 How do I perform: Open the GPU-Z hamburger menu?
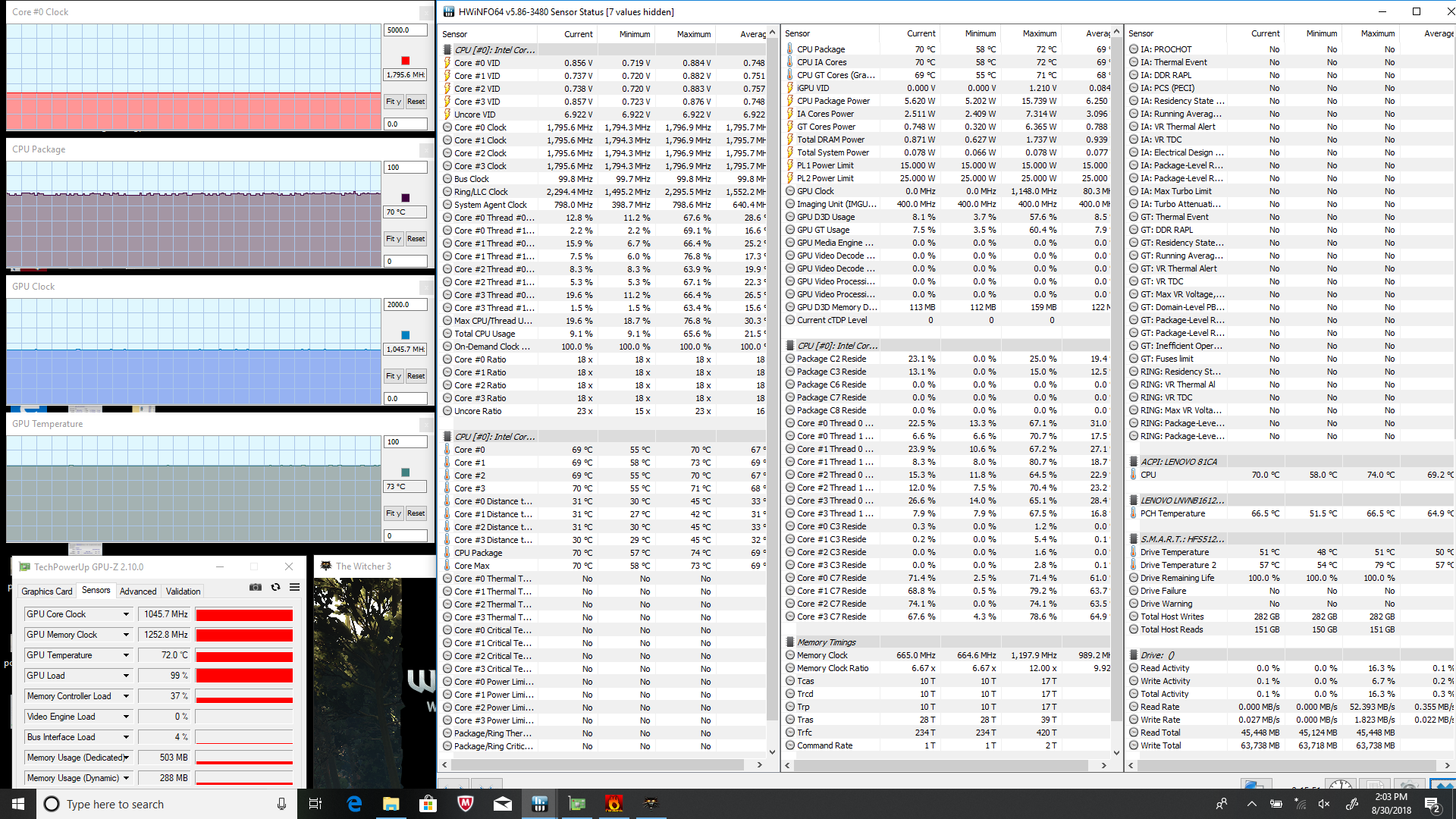[294, 588]
